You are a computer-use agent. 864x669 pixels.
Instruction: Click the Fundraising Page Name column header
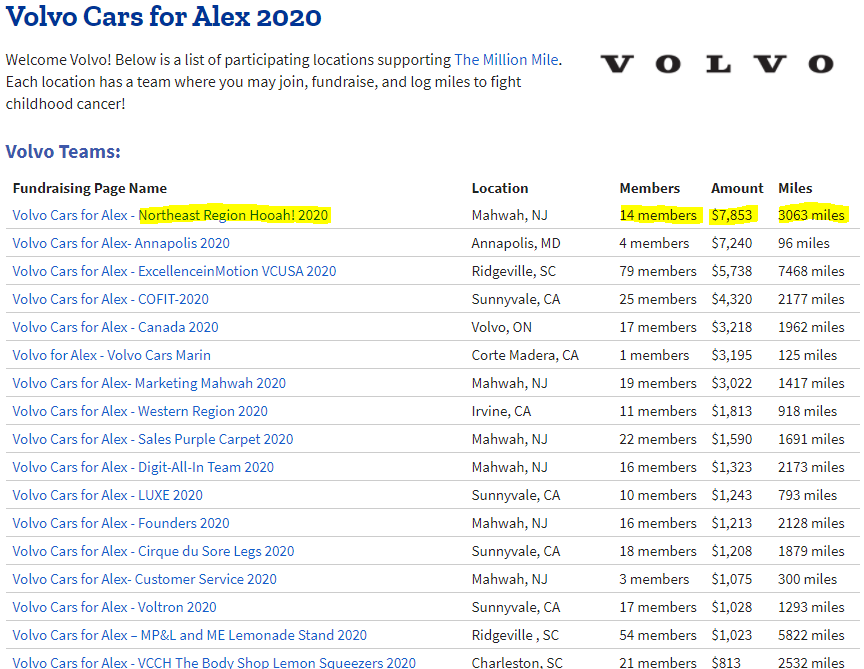(90, 188)
